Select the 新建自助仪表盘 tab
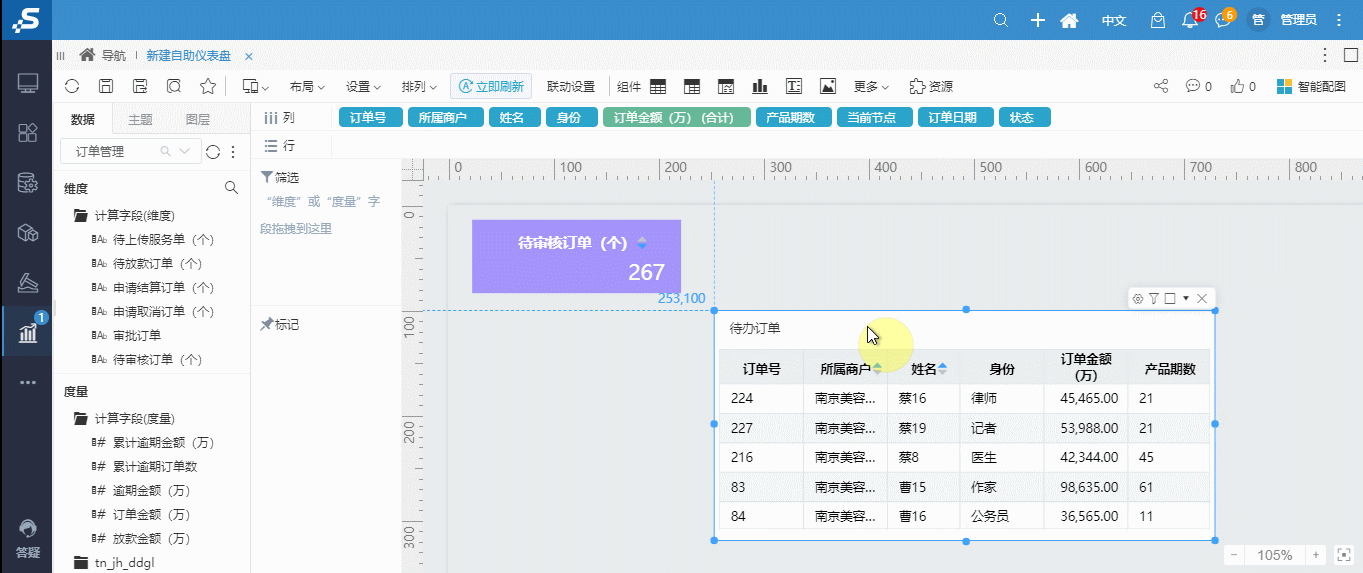 coord(188,56)
